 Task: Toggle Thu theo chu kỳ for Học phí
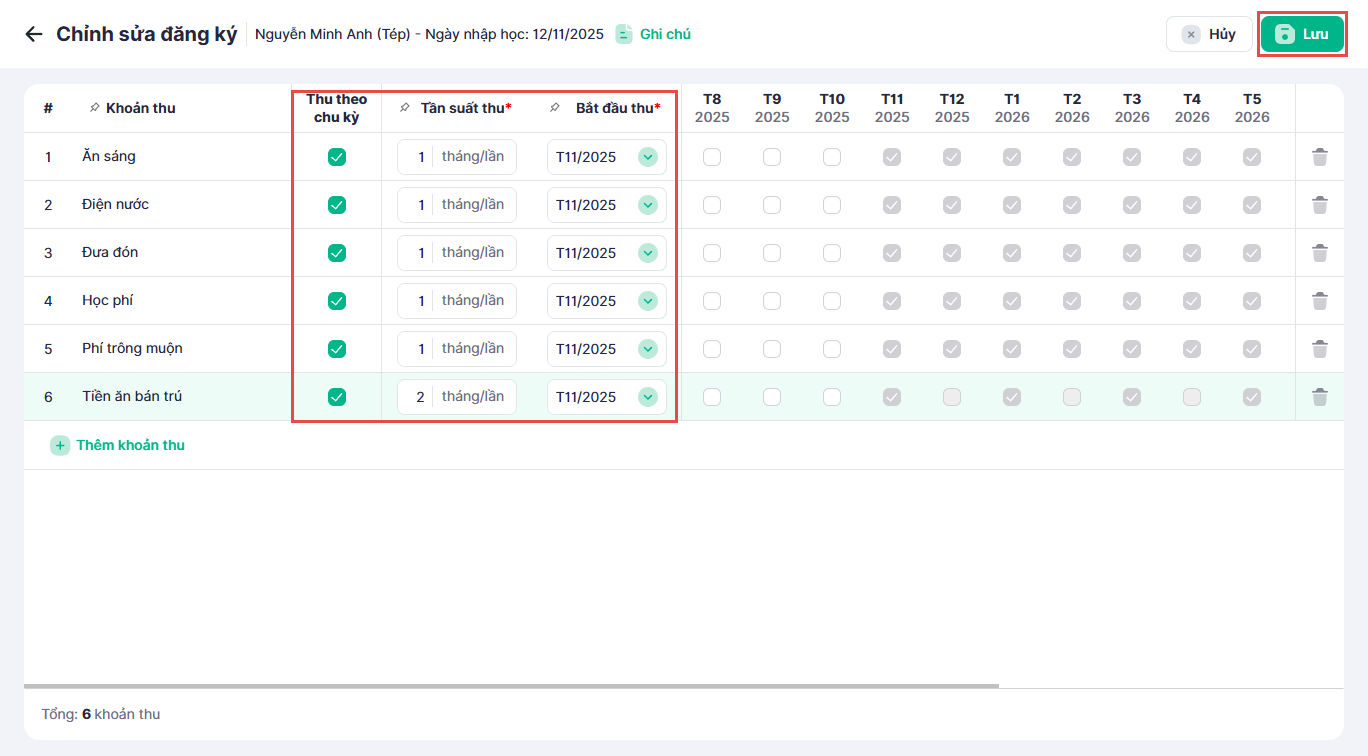(x=337, y=301)
